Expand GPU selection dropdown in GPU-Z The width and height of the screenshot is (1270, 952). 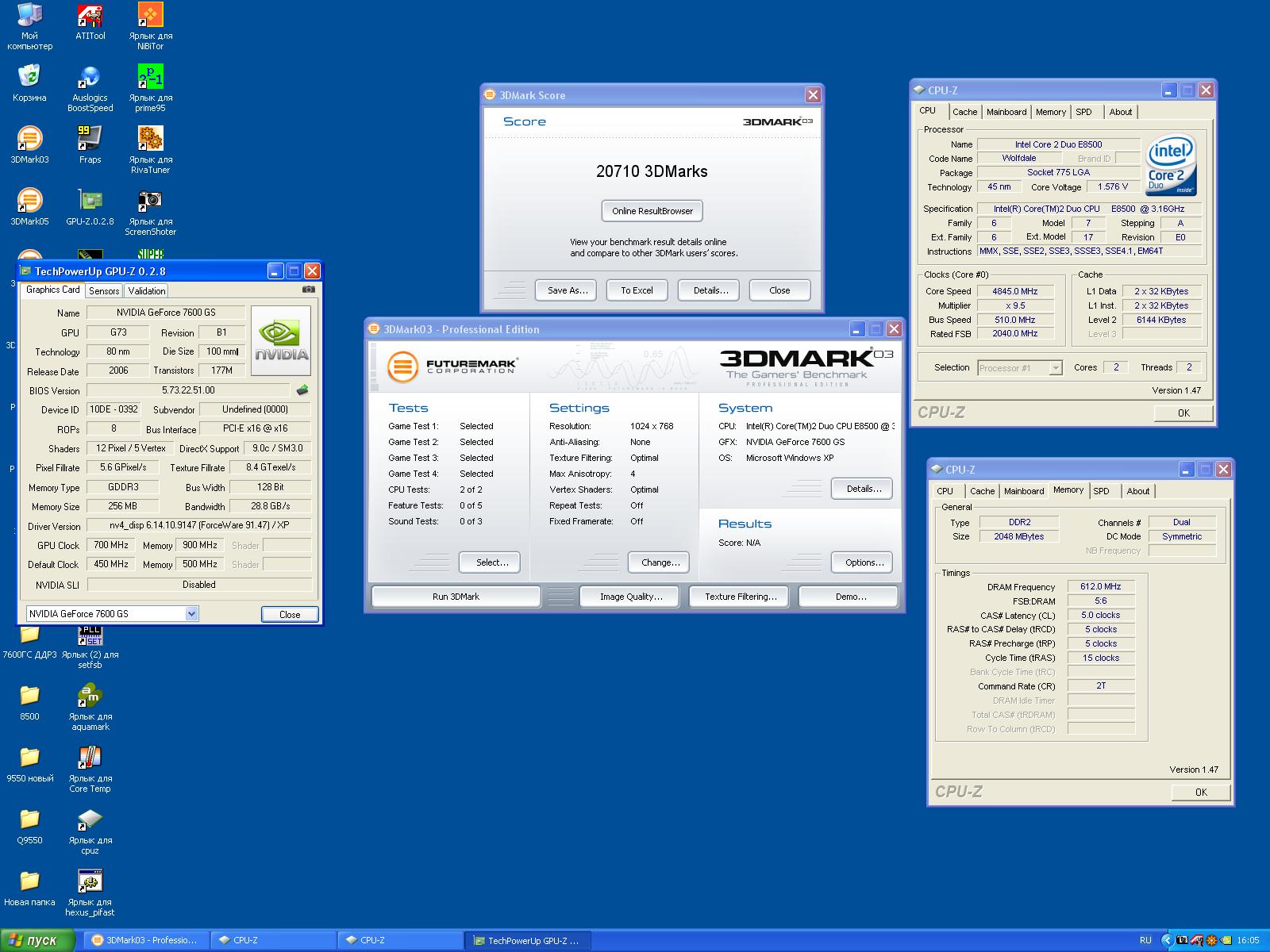click(191, 613)
